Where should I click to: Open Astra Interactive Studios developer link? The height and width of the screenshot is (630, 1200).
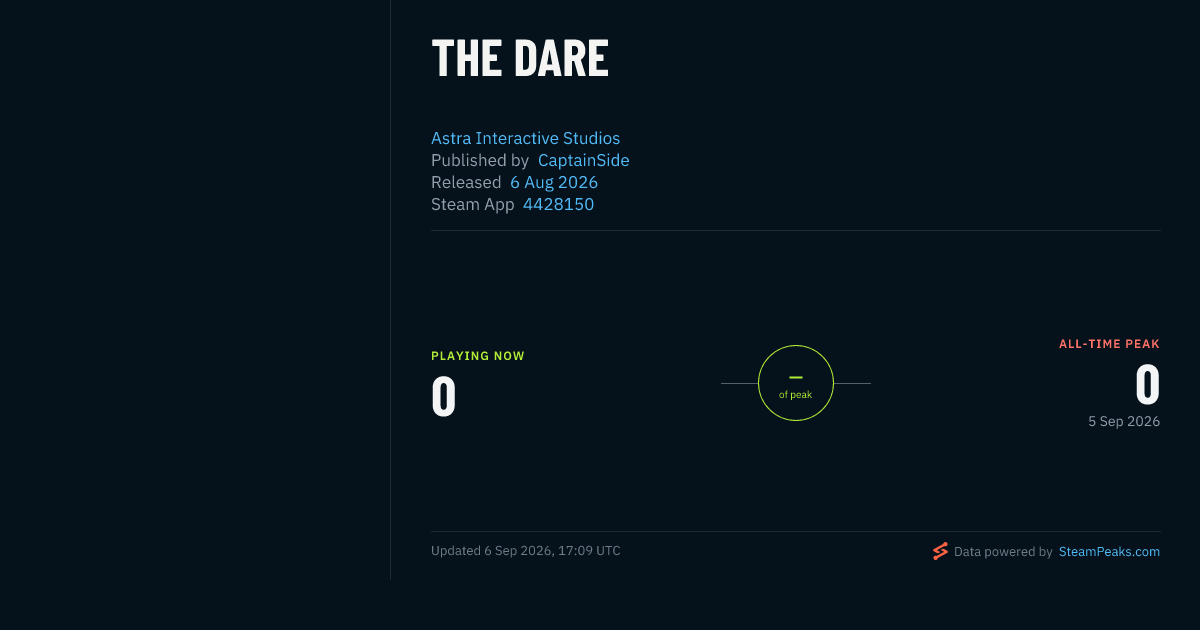pos(525,138)
